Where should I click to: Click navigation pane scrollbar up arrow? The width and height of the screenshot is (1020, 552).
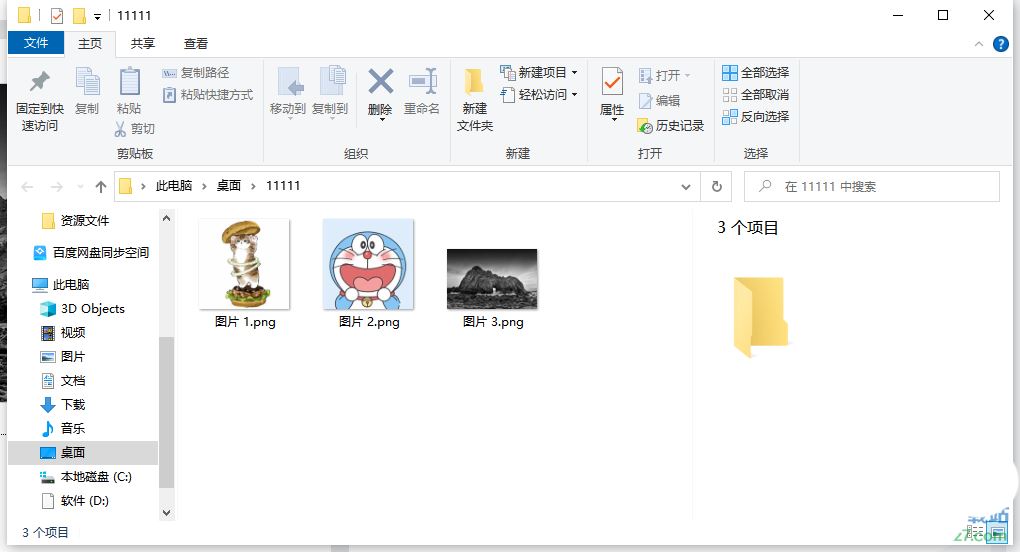coord(167,218)
